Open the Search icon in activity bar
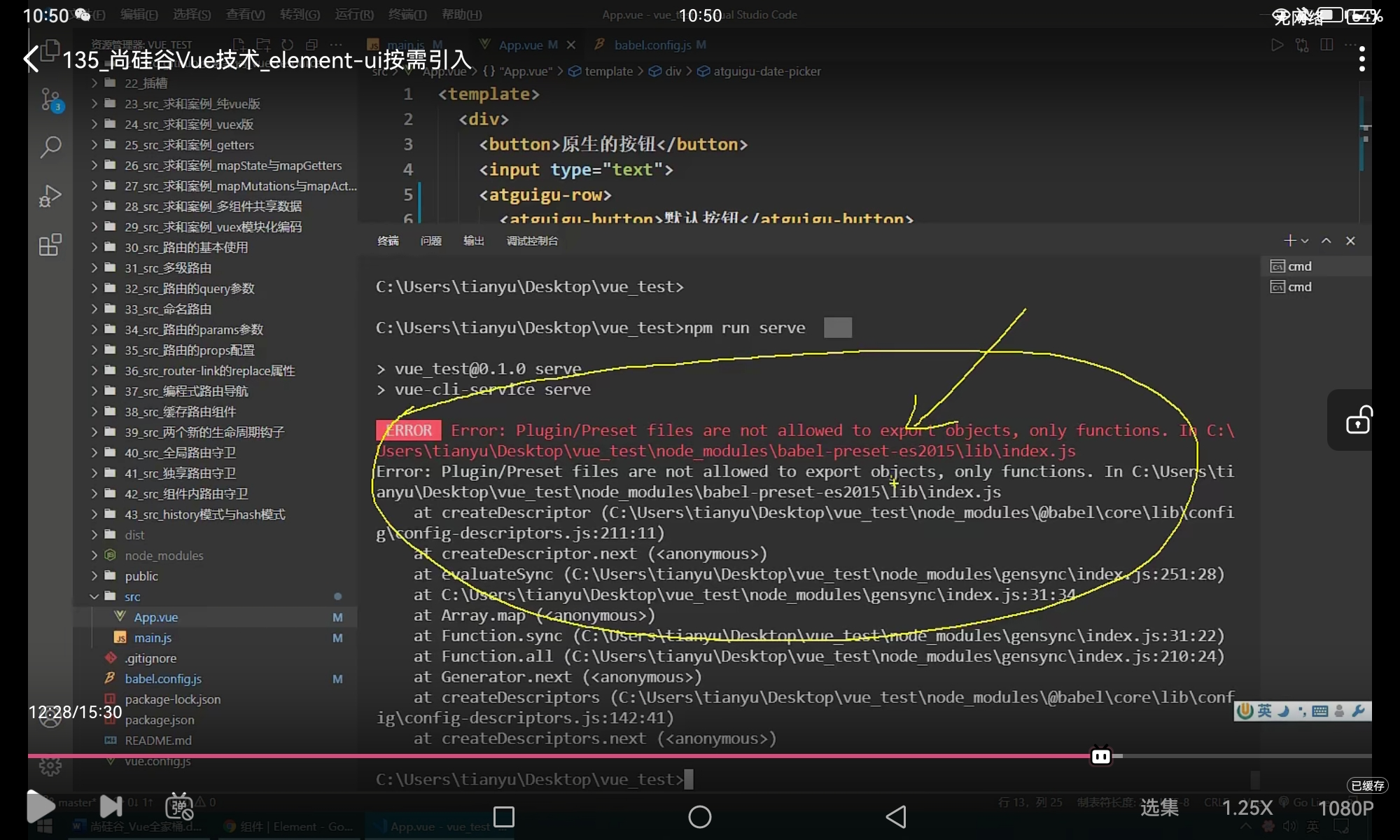 pos(50,147)
